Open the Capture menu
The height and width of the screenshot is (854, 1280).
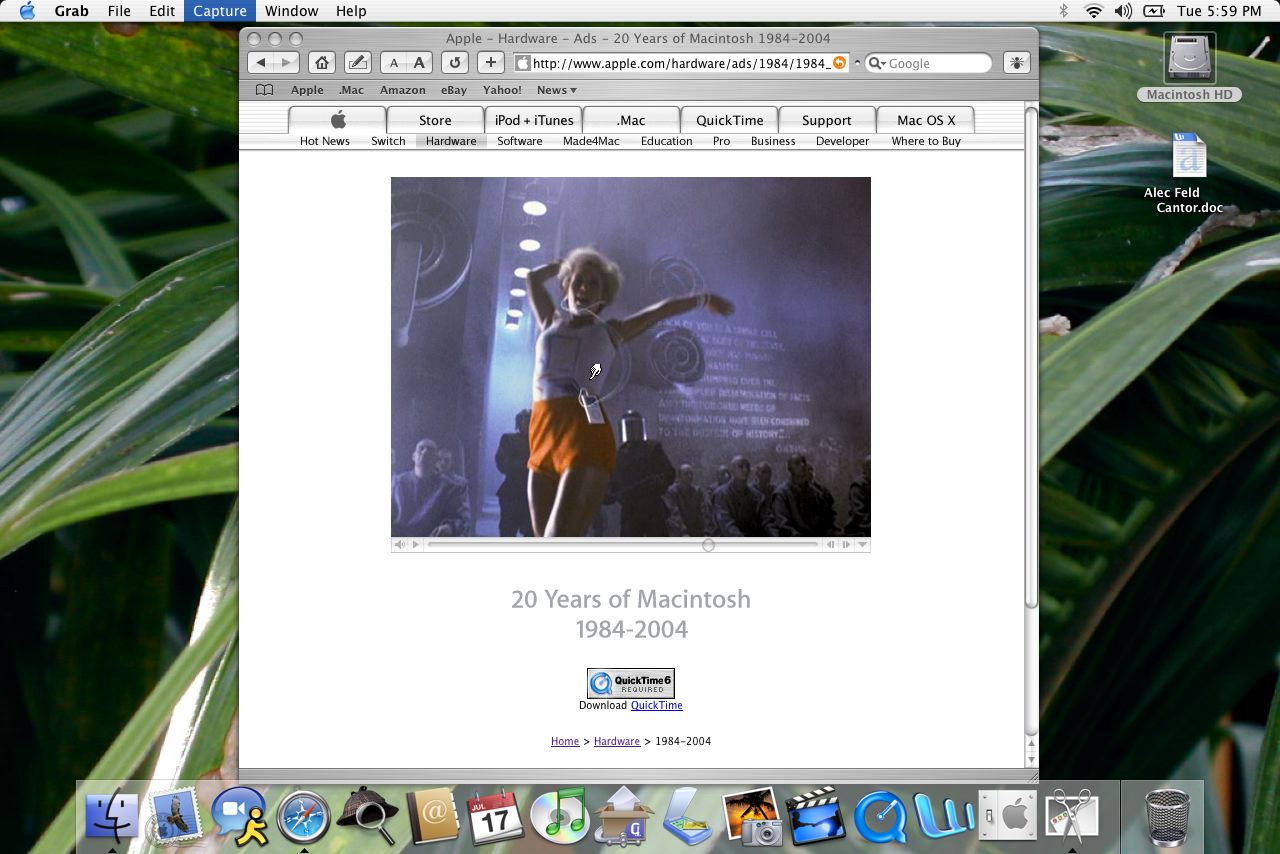(x=220, y=11)
